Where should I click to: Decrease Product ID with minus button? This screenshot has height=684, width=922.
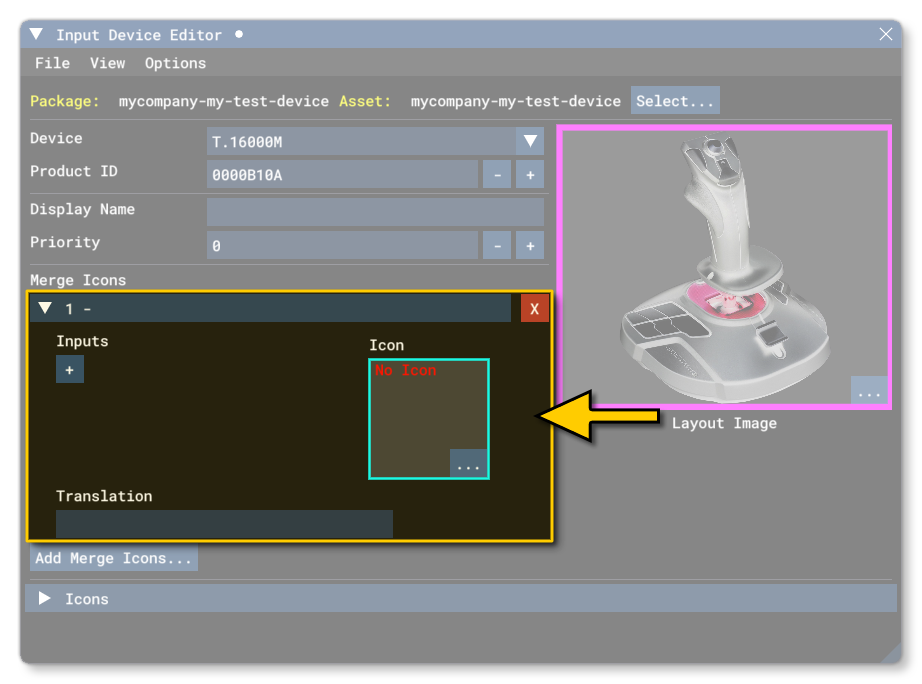click(x=497, y=175)
